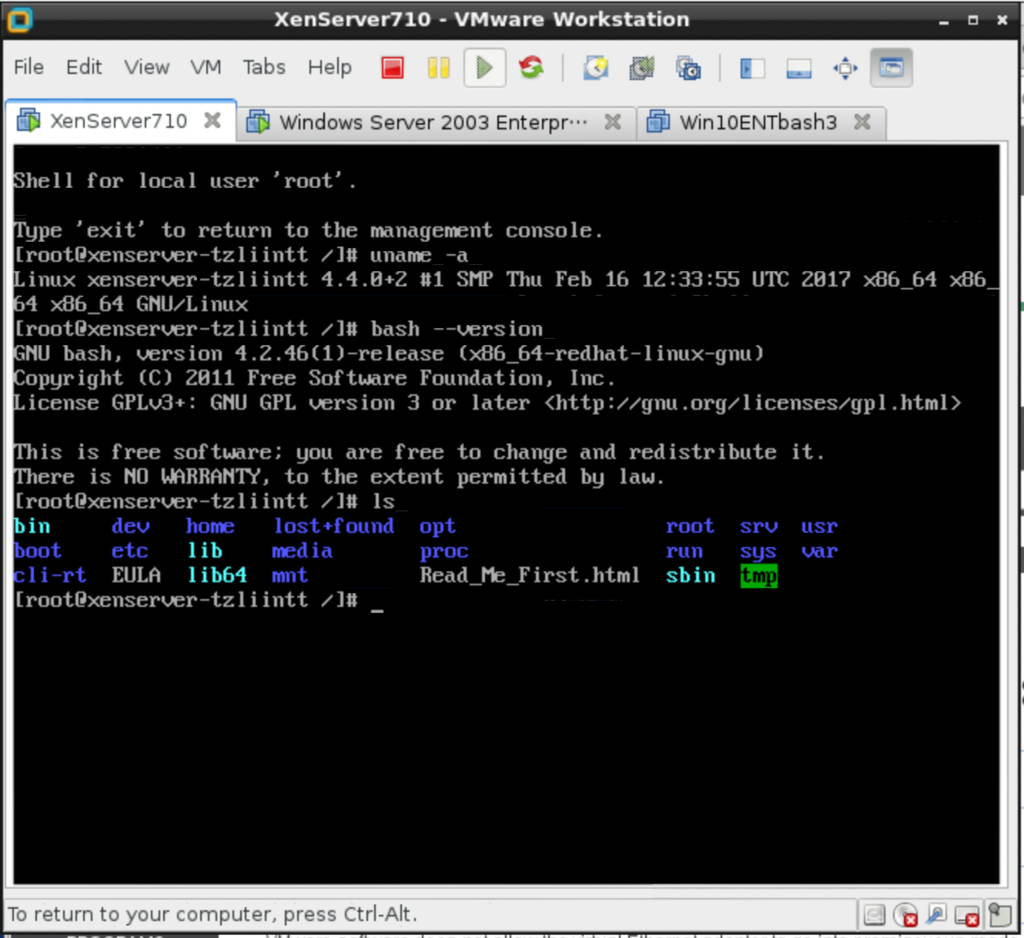Click the network adapter status icon
This screenshot has height=938, width=1024.
(x=936, y=914)
